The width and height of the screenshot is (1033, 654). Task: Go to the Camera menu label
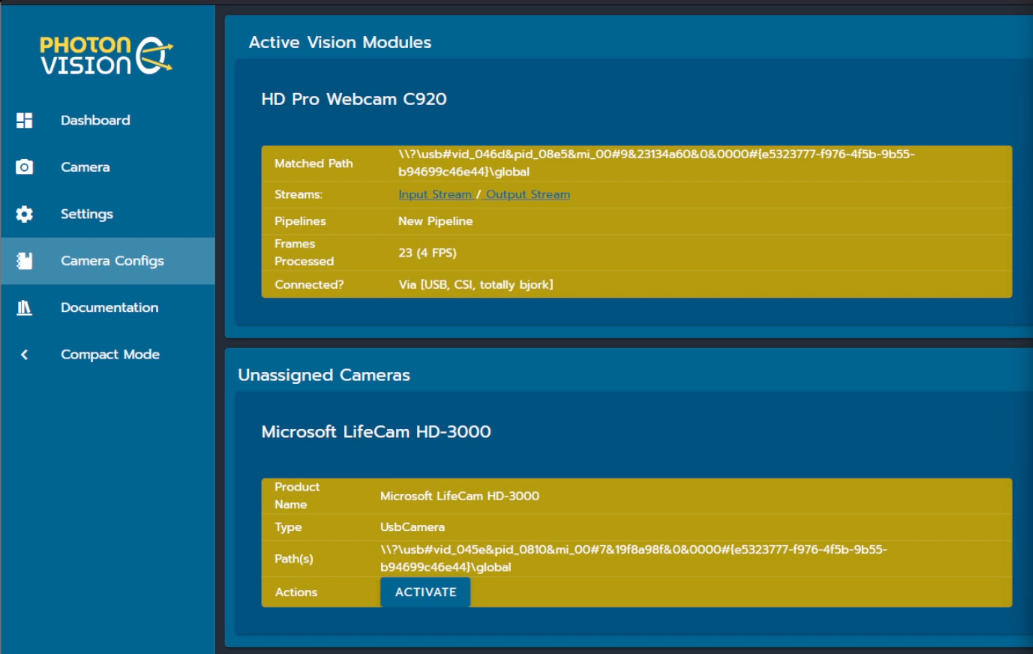pos(85,167)
